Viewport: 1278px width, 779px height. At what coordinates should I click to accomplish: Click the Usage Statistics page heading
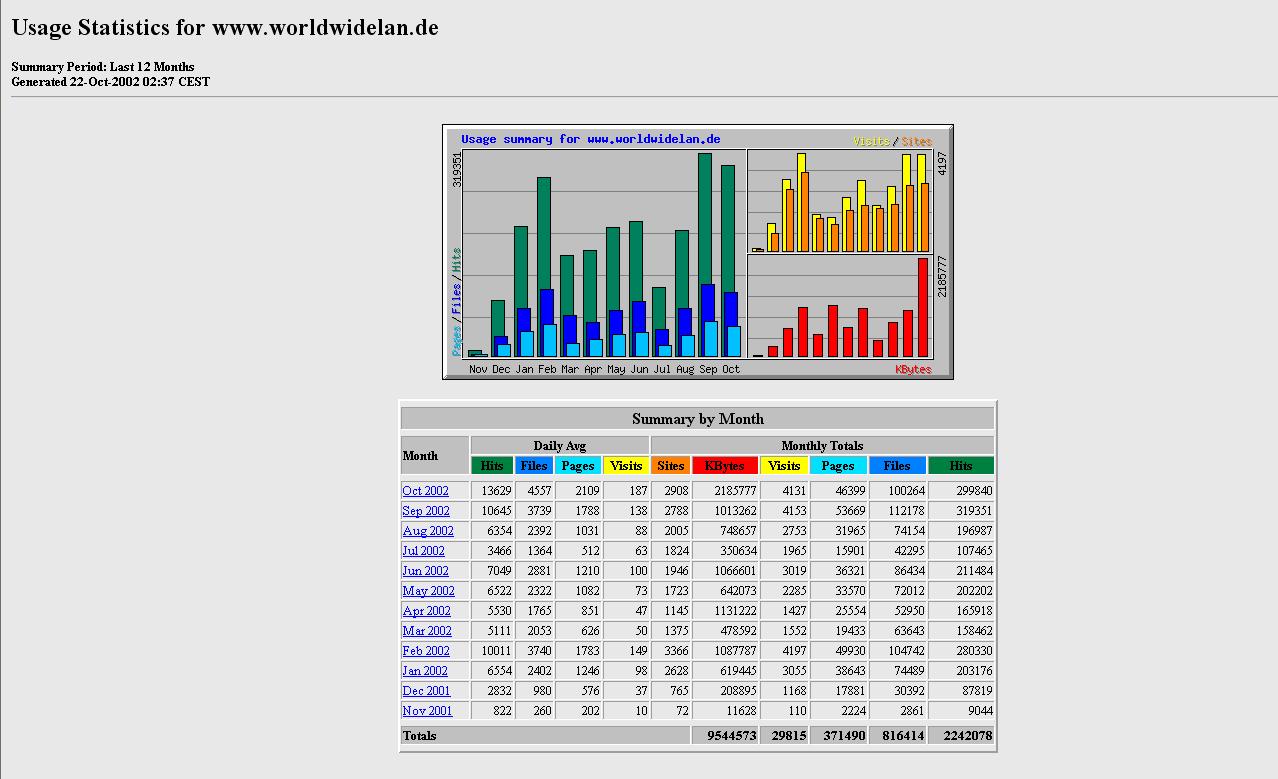point(225,28)
